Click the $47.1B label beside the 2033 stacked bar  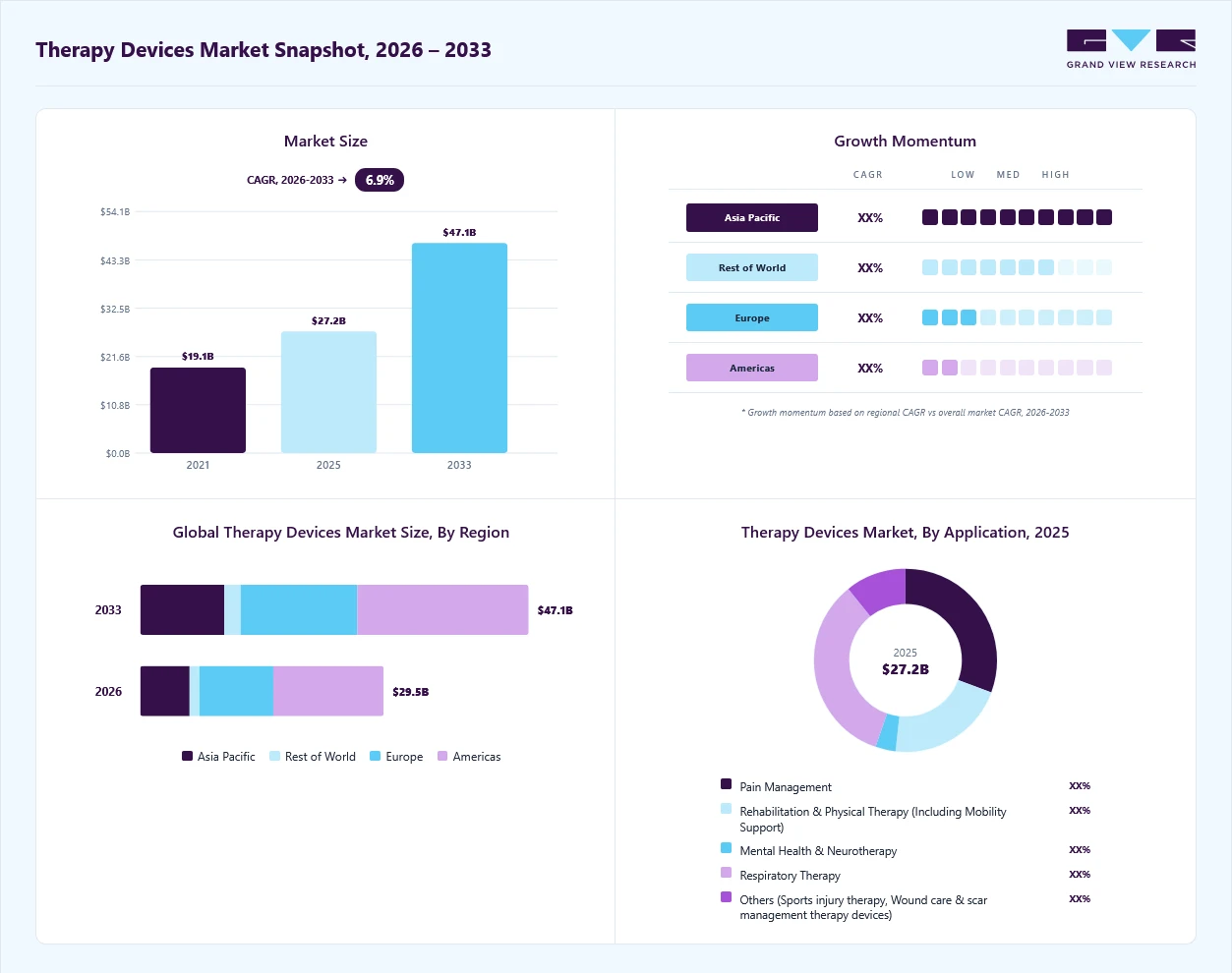point(555,610)
